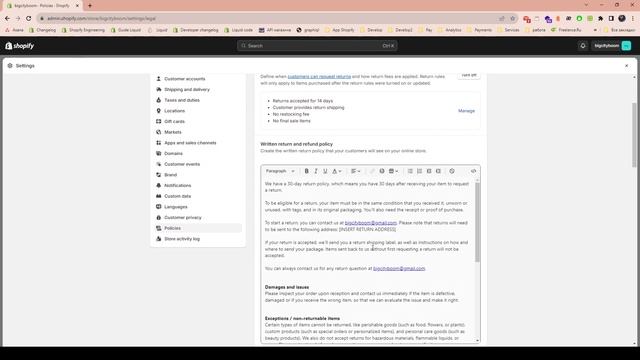Screen dimensions: 640x360
Task: Open text color picker in editor toolbar
Action: (x=337, y=171)
